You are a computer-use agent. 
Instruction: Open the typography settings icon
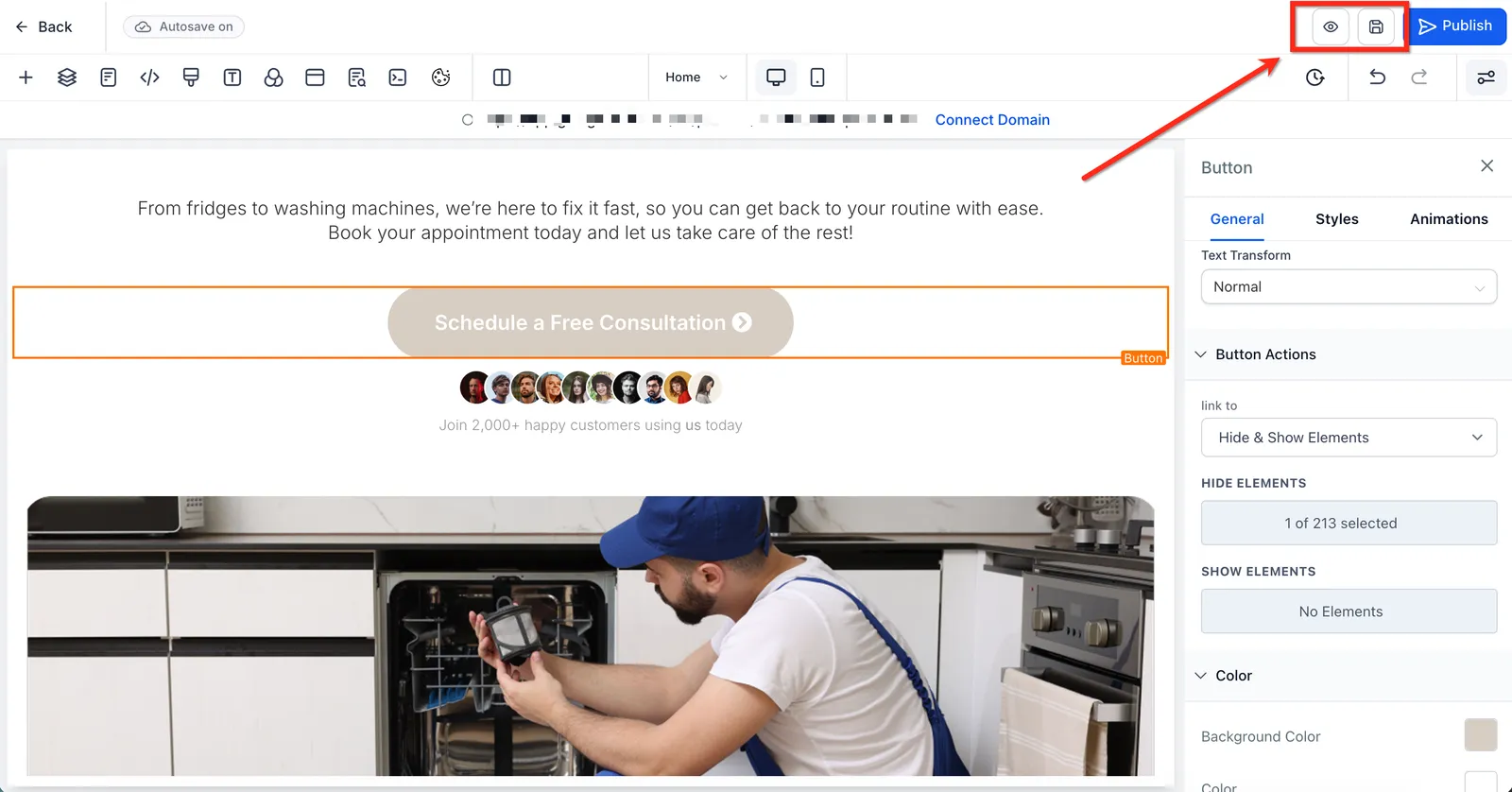[x=232, y=77]
